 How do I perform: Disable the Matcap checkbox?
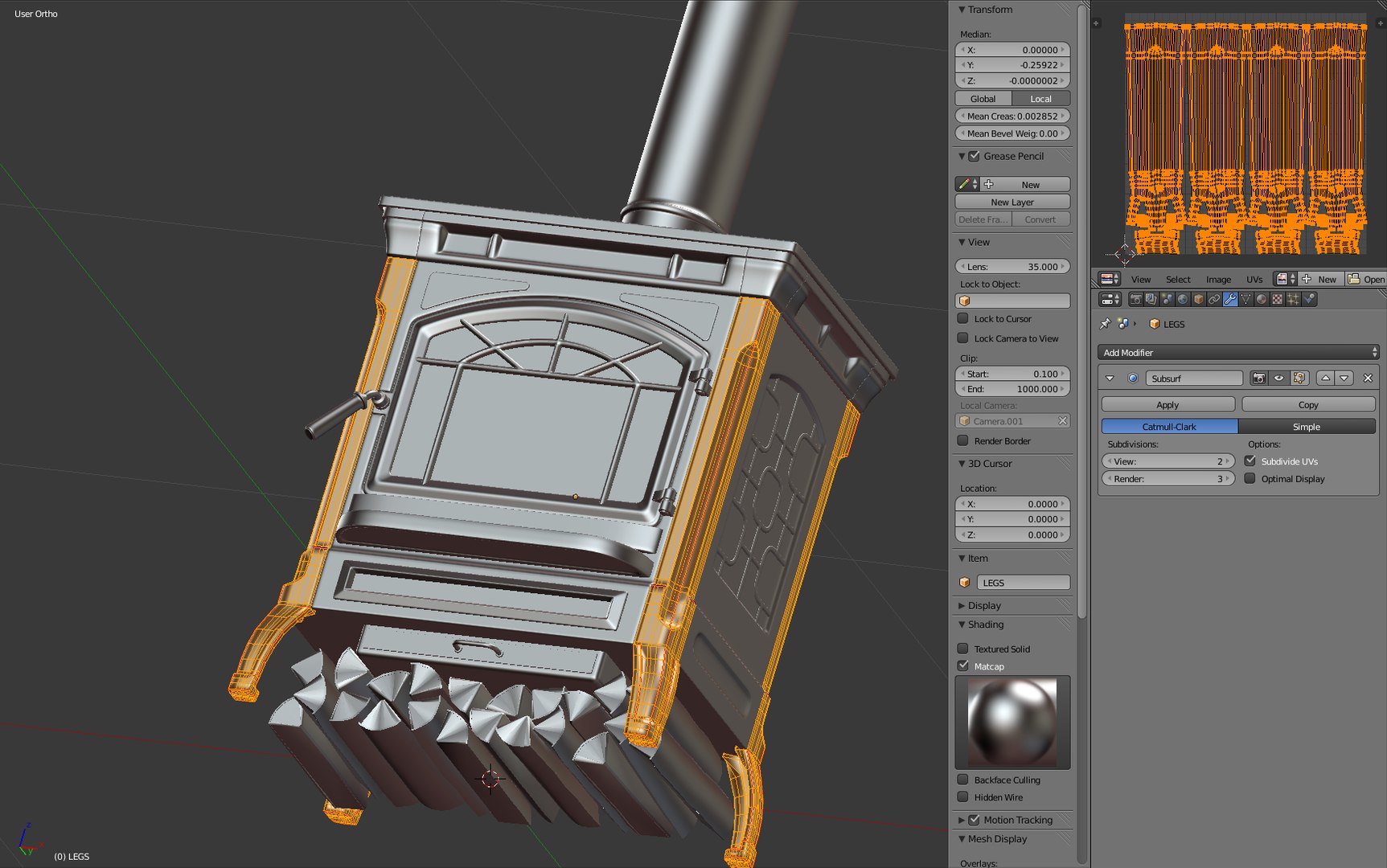click(962, 665)
